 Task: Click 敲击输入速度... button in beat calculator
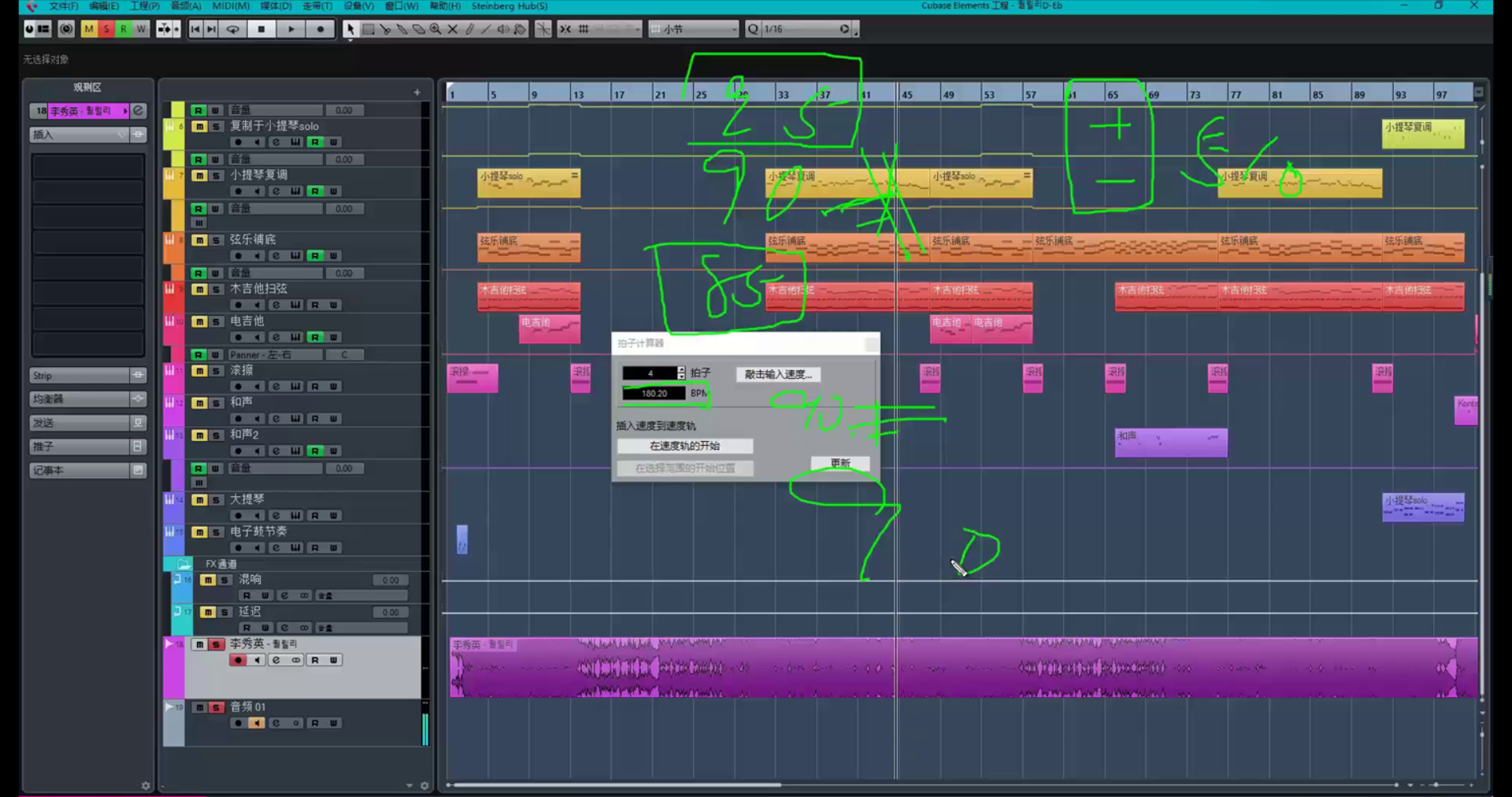tap(779, 374)
